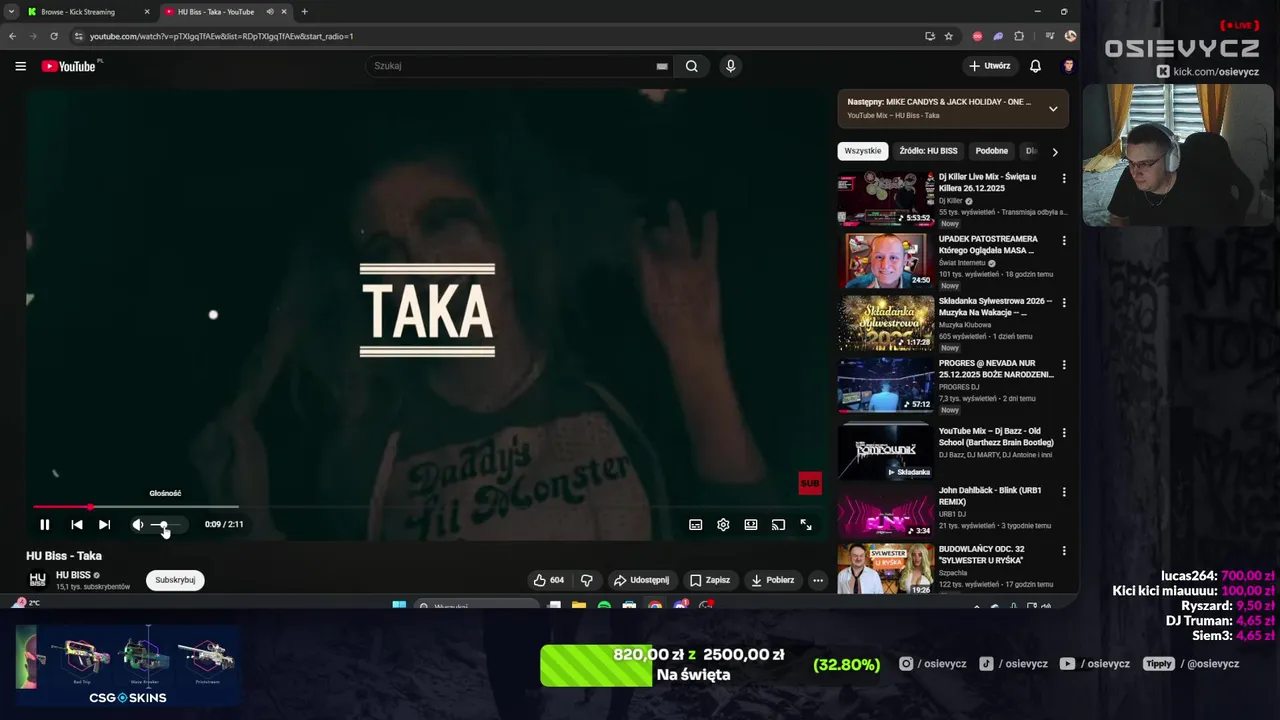Open the HU BISS channel avatar
The height and width of the screenshot is (720, 1280).
click(37, 579)
